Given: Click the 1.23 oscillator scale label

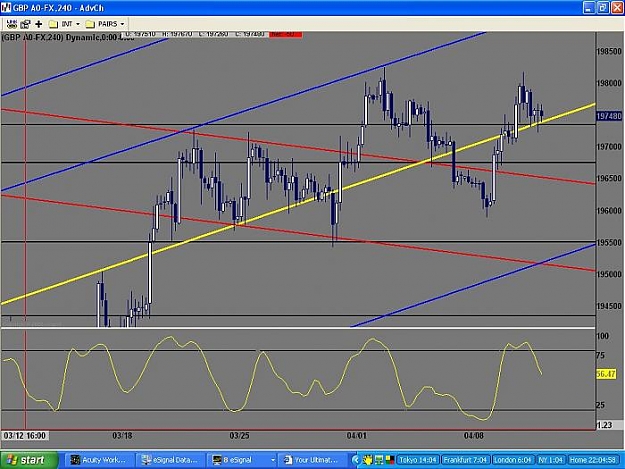Looking at the screenshot, I should (x=604, y=425).
